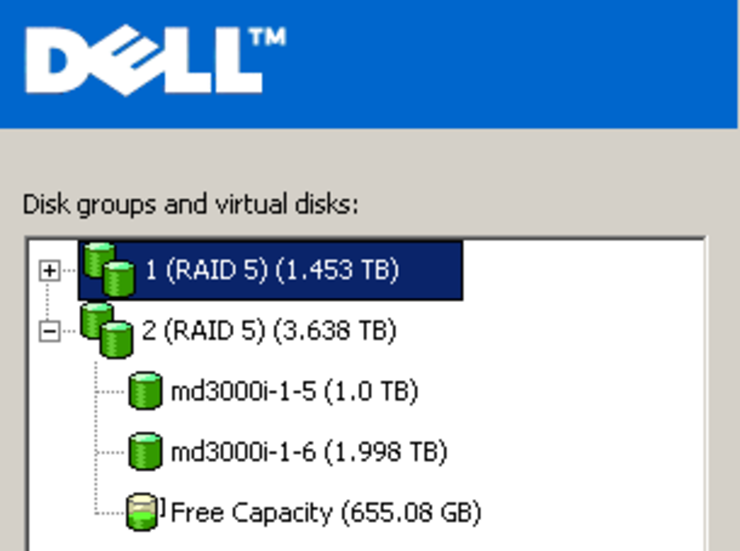Click the Dell logo in the header

[x=144, y=60]
